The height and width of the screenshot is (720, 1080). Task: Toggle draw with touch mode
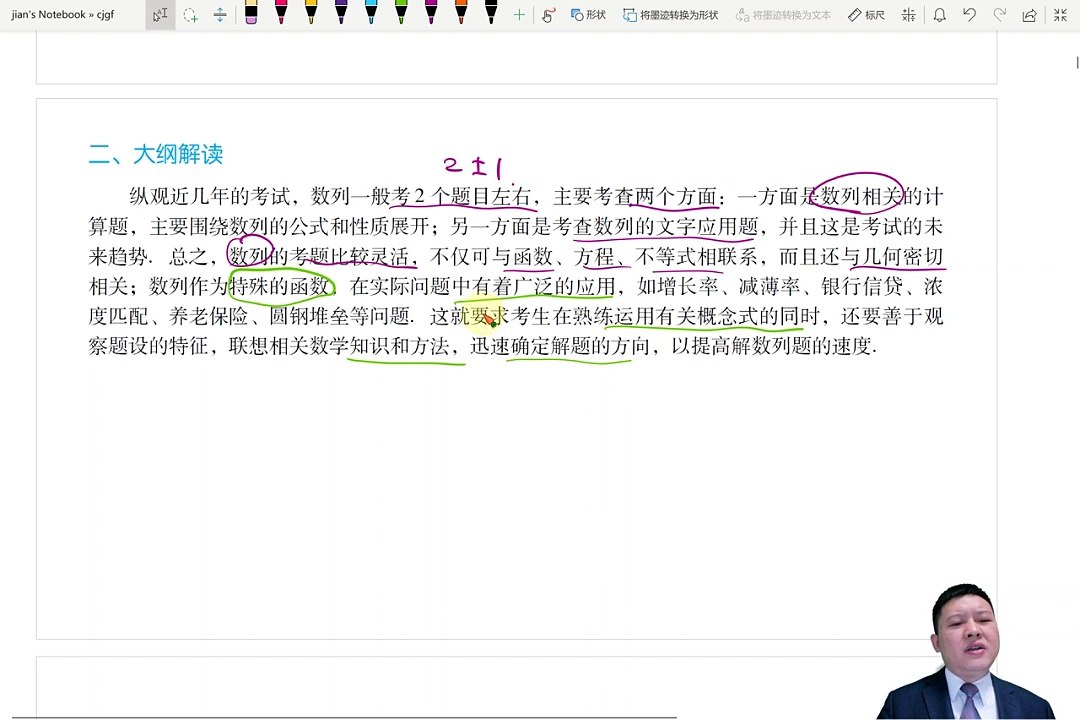pos(548,14)
